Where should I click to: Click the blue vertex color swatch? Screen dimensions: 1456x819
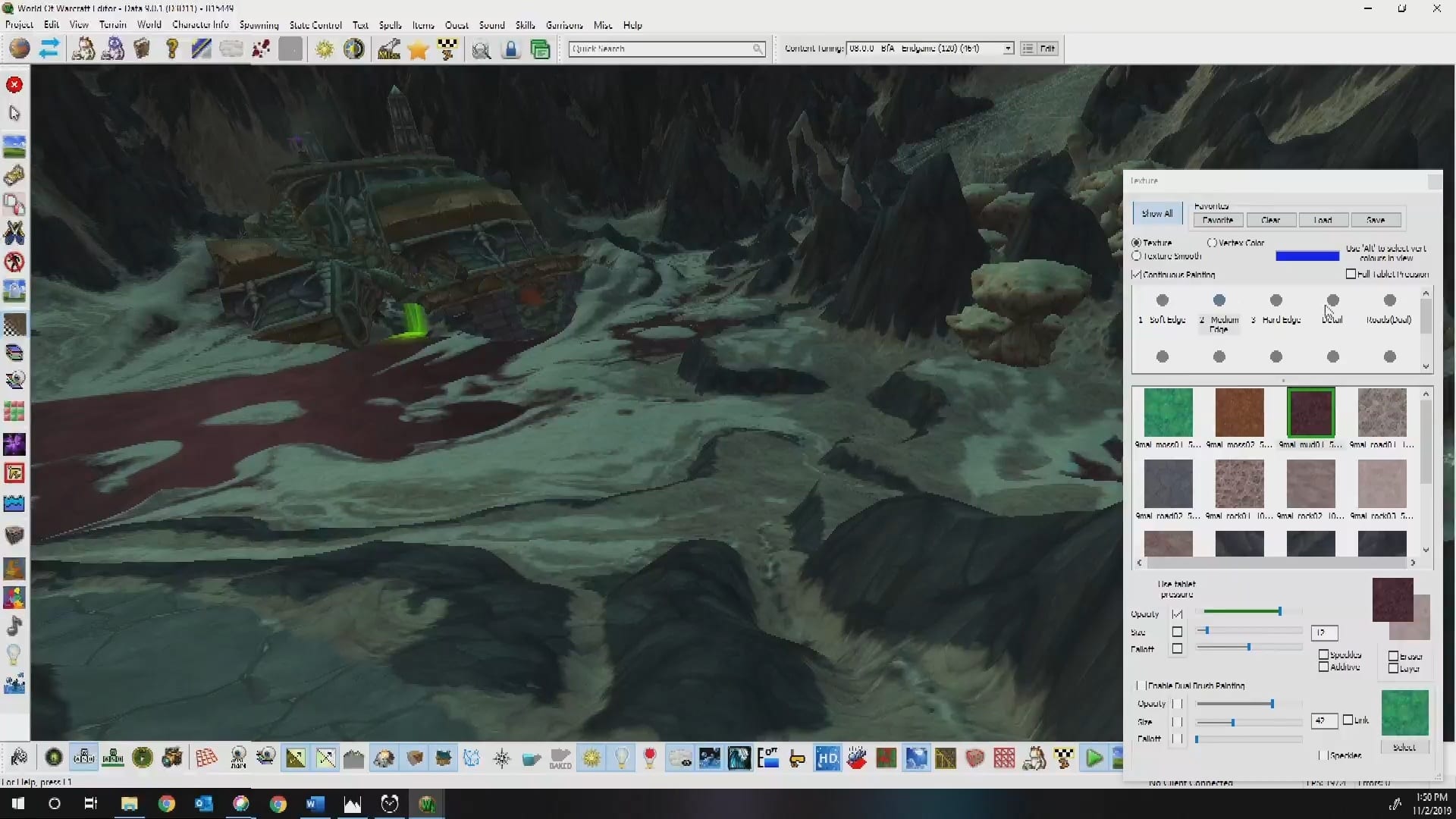pyautogui.click(x=1307, y=256)
